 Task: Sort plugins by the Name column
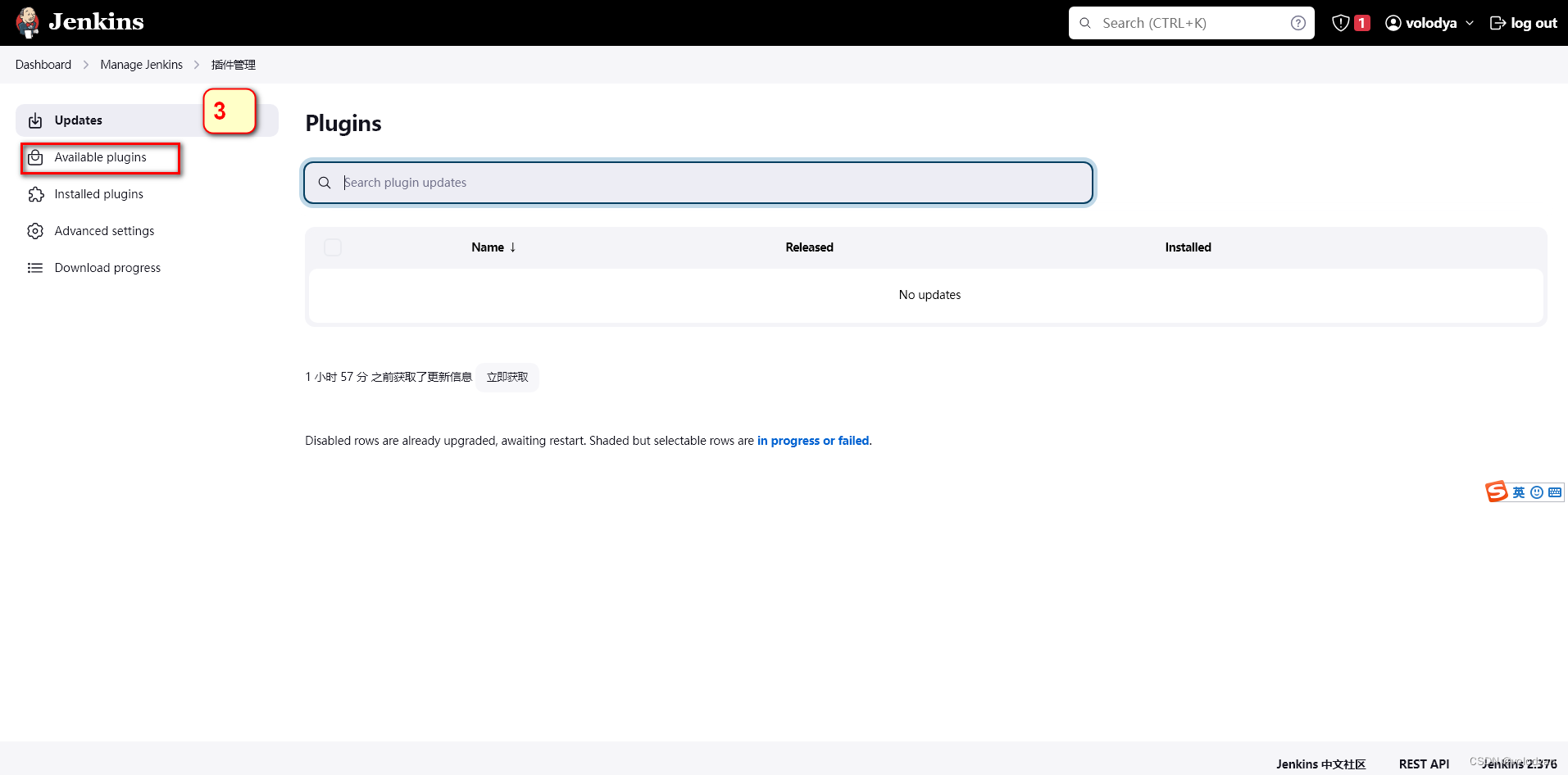(x=488, y=247)
